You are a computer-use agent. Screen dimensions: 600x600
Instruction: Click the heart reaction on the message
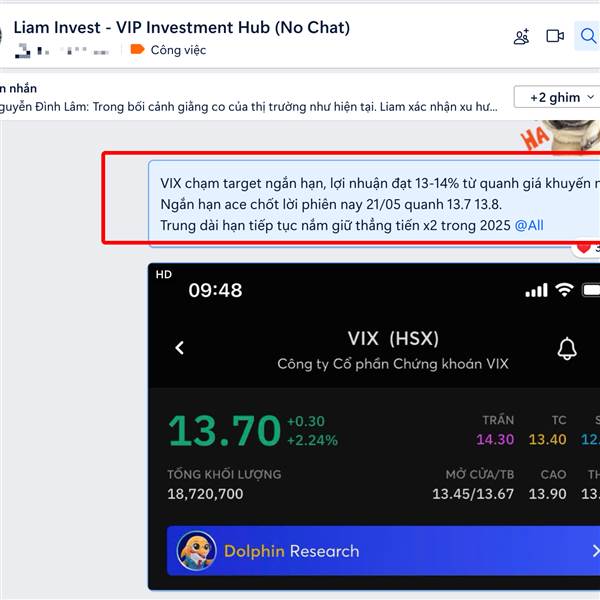(584, 248)
